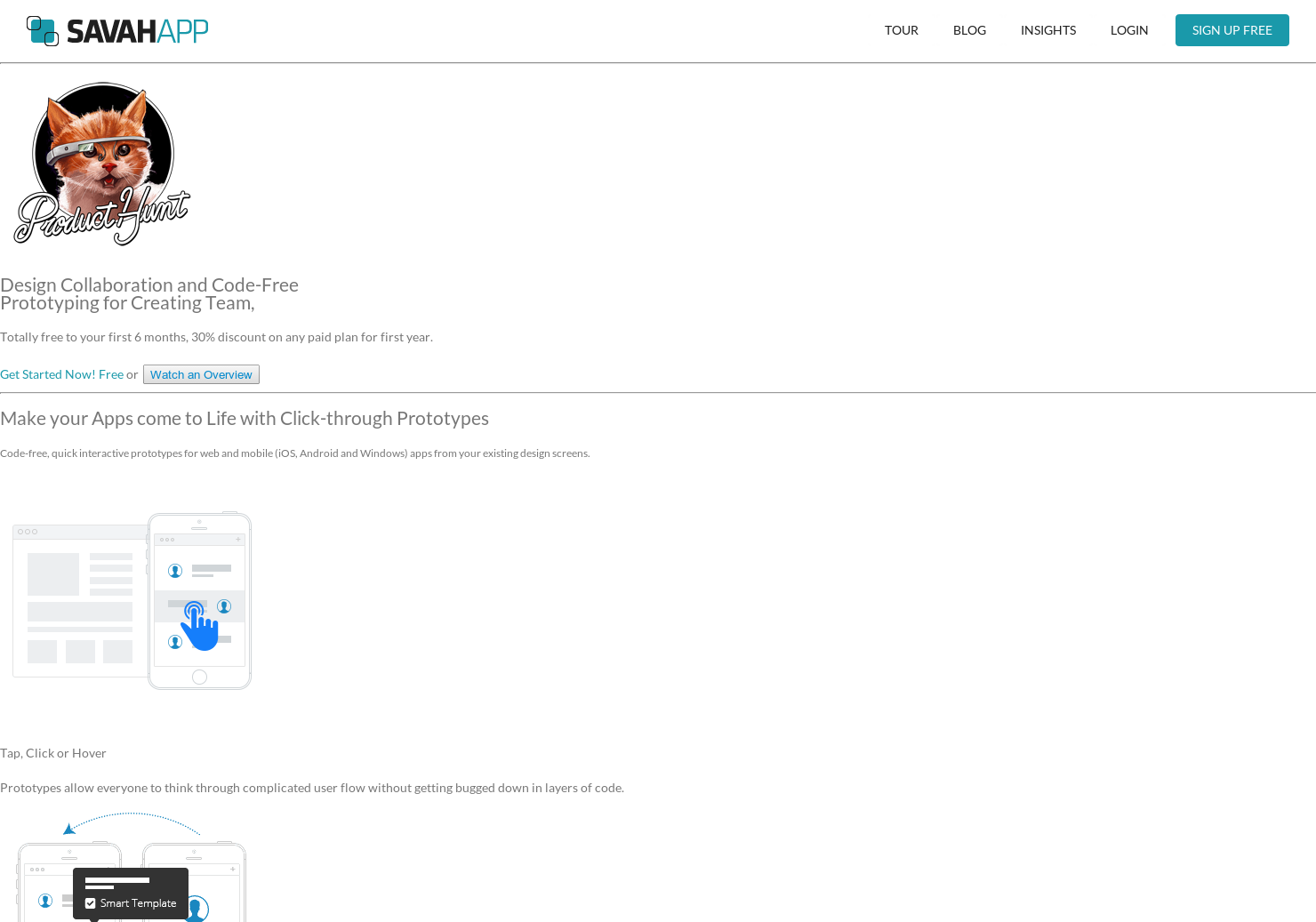Image resolution: width=1316 pixels, height=922 pixels.
Task: Switch to the INSIGHTS page
Action: coord(1047,29)
